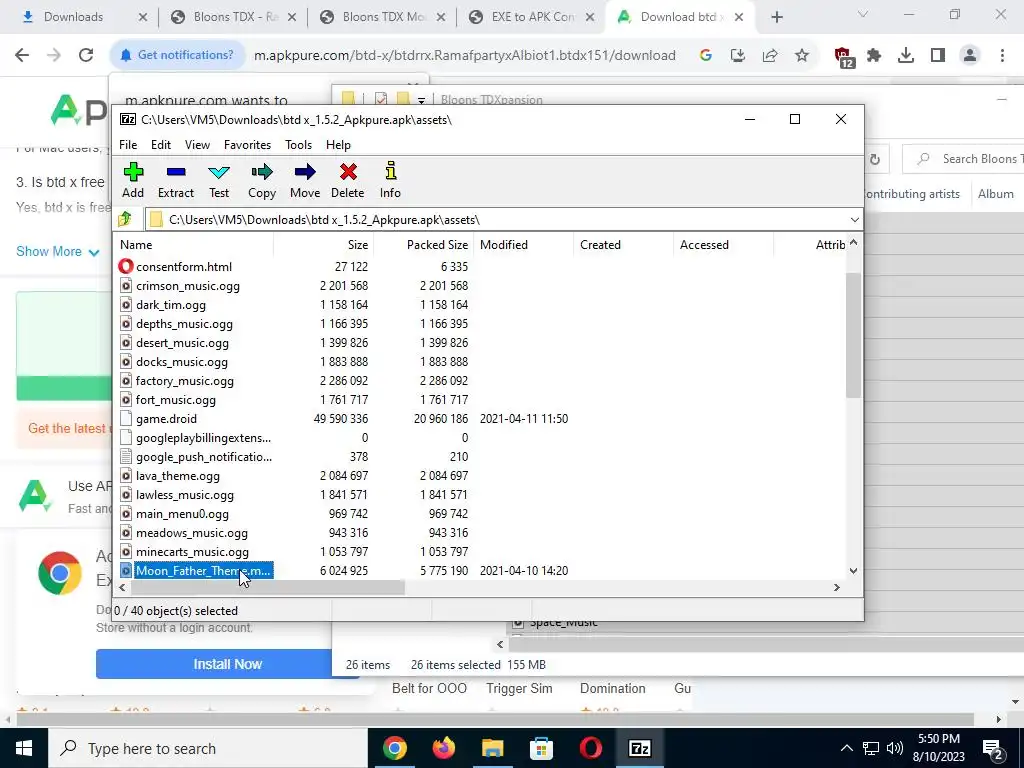The image size is (1024, 768).
Task: Click the Install Now button
Action: point(227,664)
